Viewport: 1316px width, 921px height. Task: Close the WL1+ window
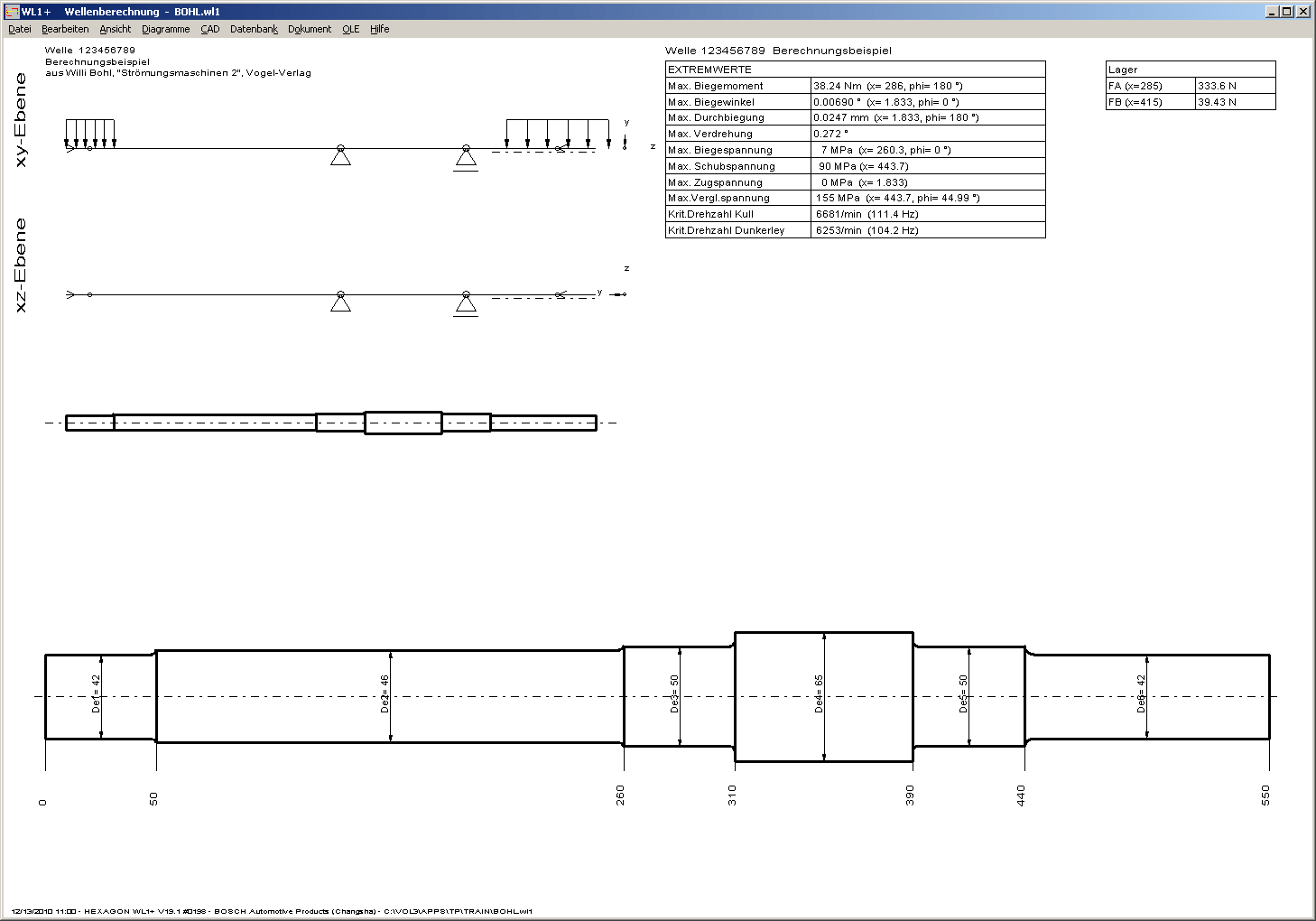click(x=1302, y=11)
